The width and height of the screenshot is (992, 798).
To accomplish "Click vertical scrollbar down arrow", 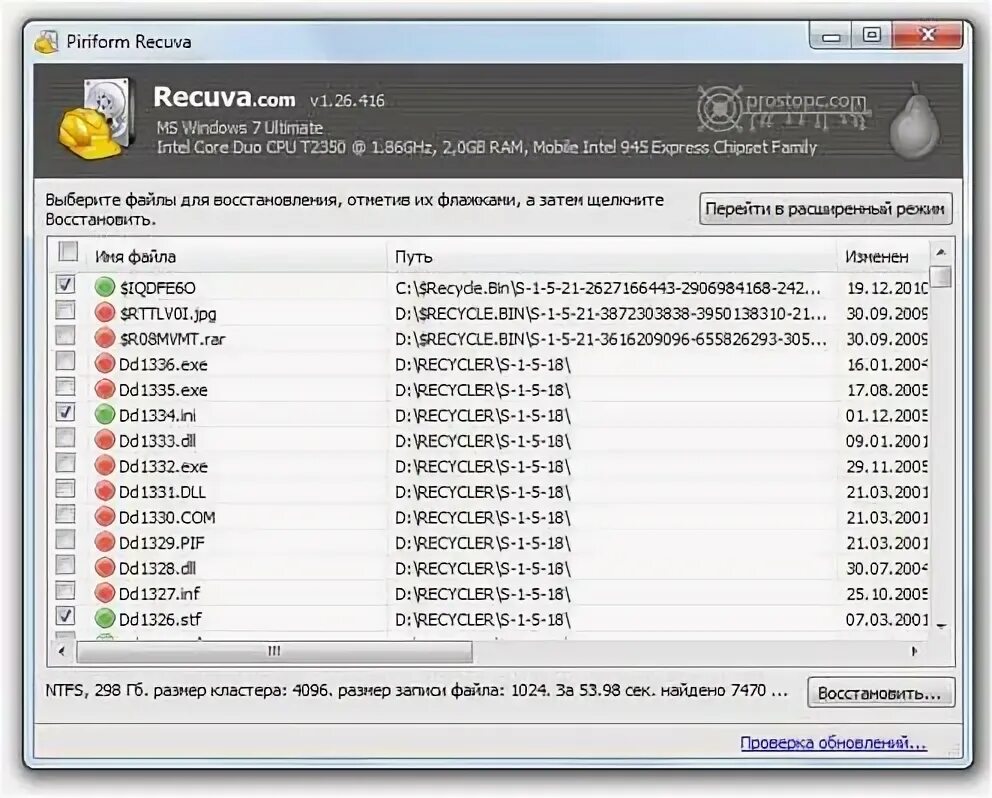I will (x=941, y=626).
